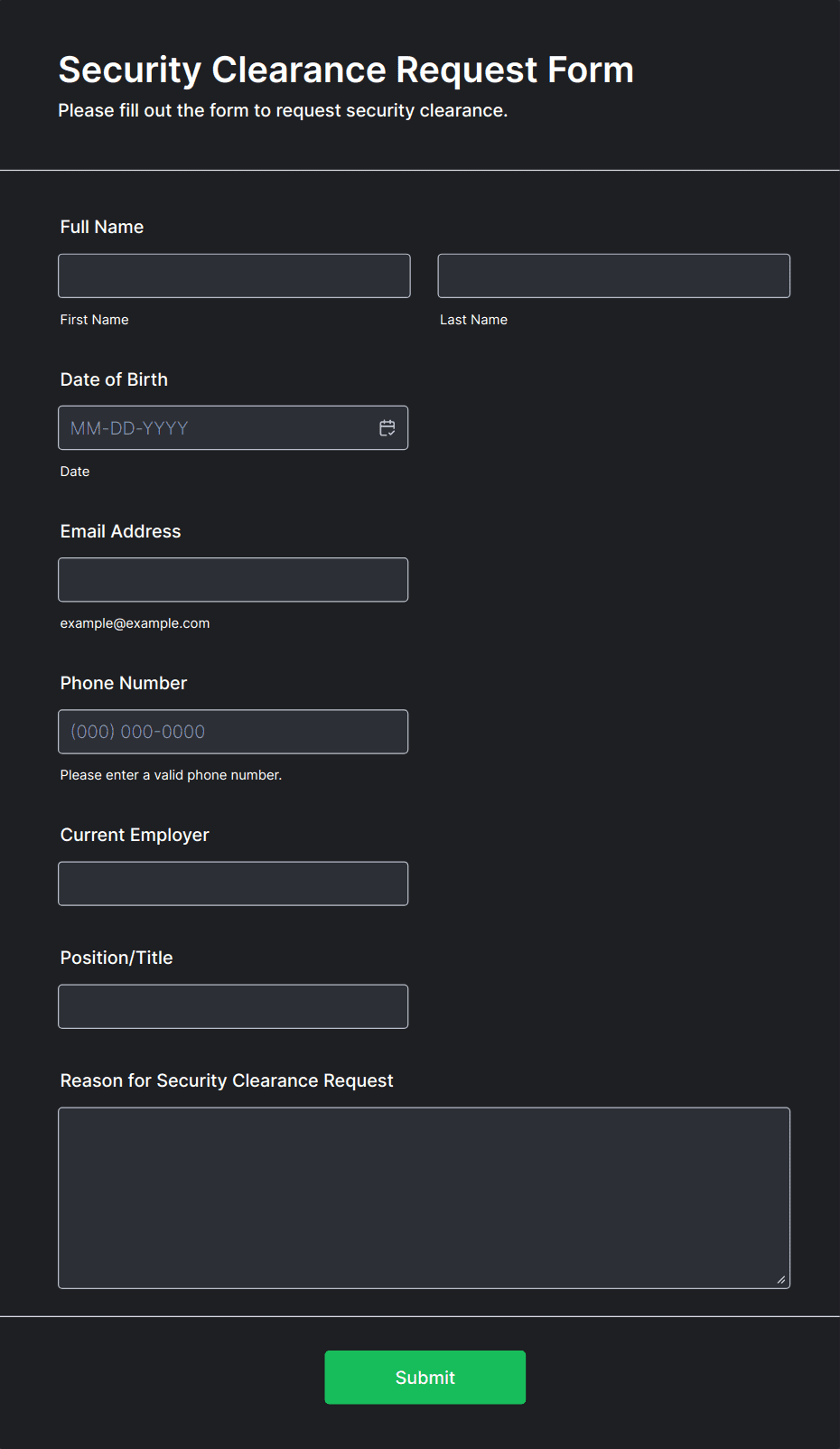Click the Email Address input box

(233, 580)
